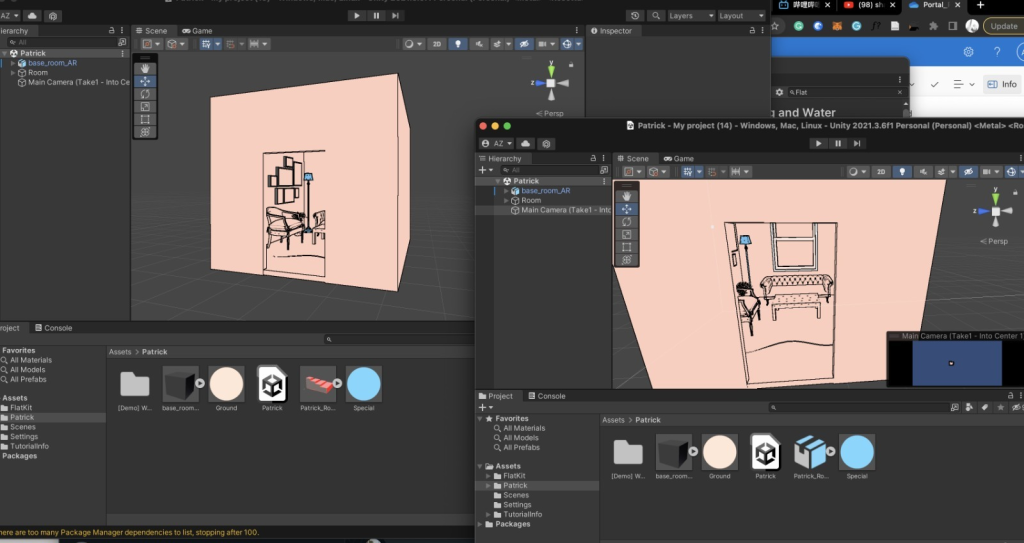This screenshot has height=543, width=1024.
Task: Click cloud icon in back Unity window toolbar
Action: coord(32,16)
